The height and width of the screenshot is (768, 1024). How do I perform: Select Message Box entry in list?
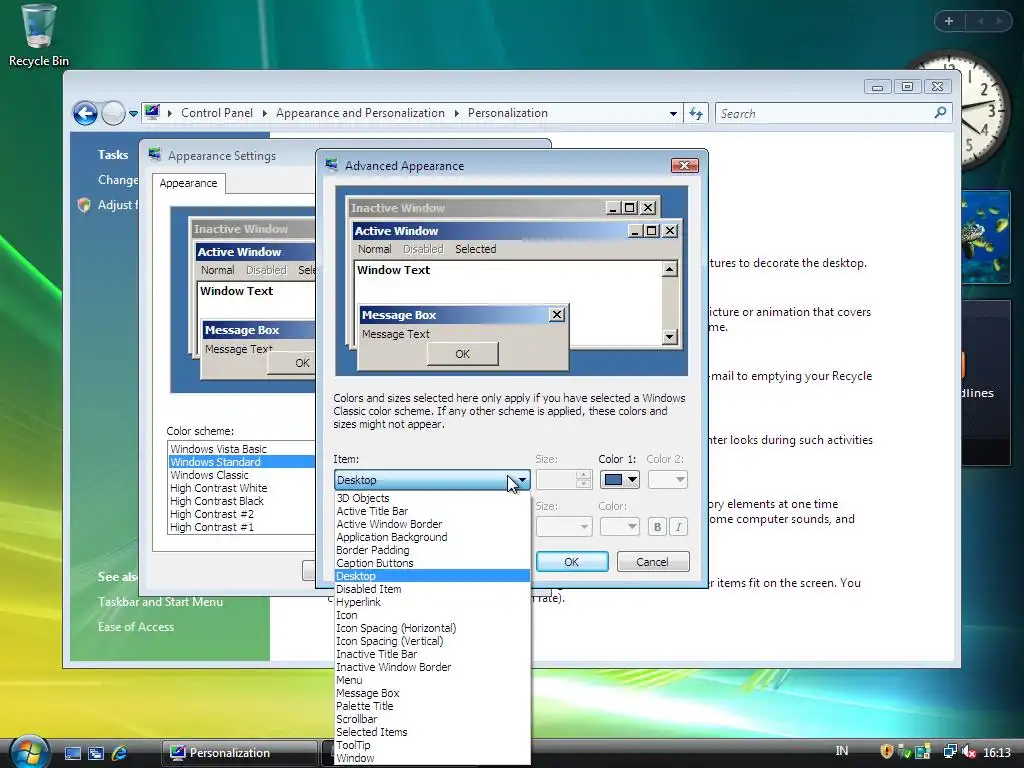[432, 694]
